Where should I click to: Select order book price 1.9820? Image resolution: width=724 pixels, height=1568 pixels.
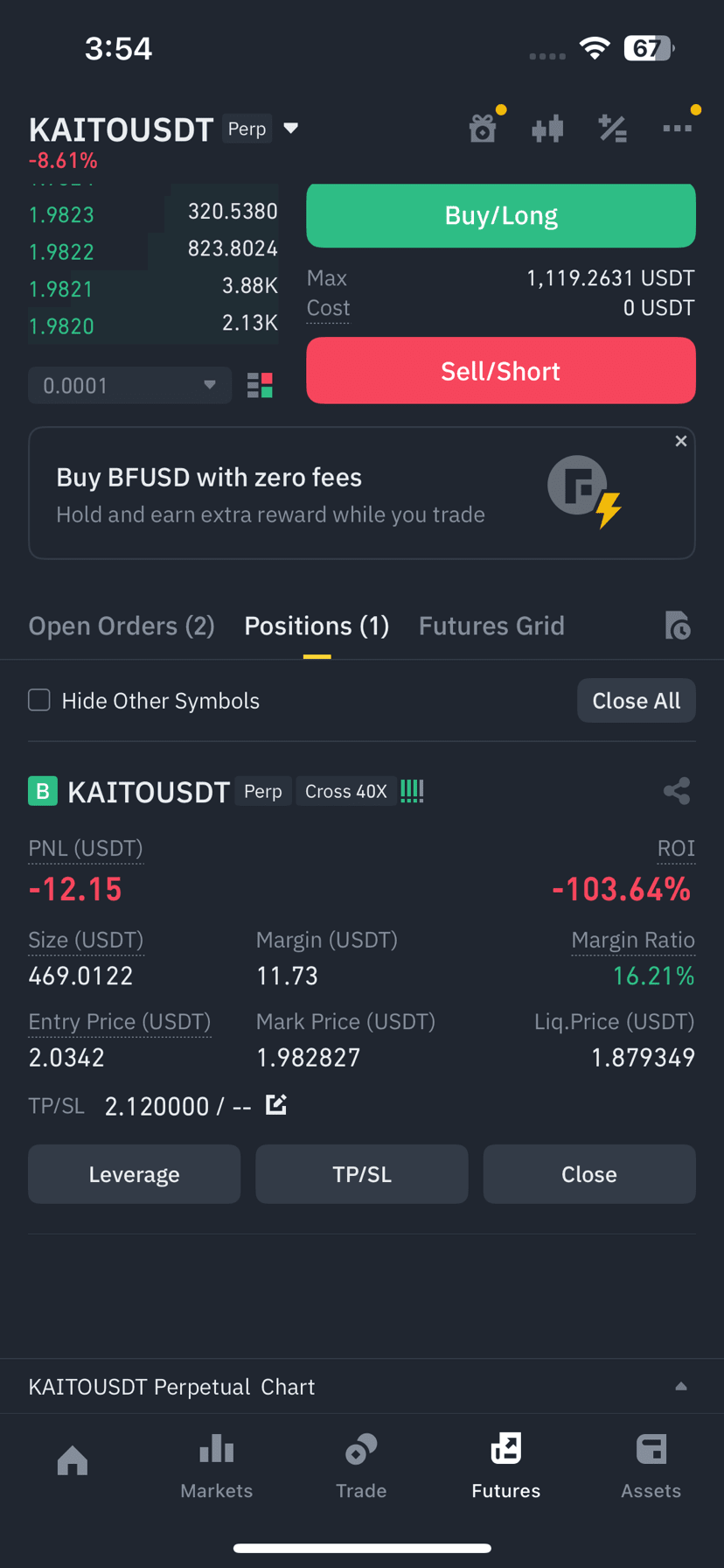coord(61,326)
